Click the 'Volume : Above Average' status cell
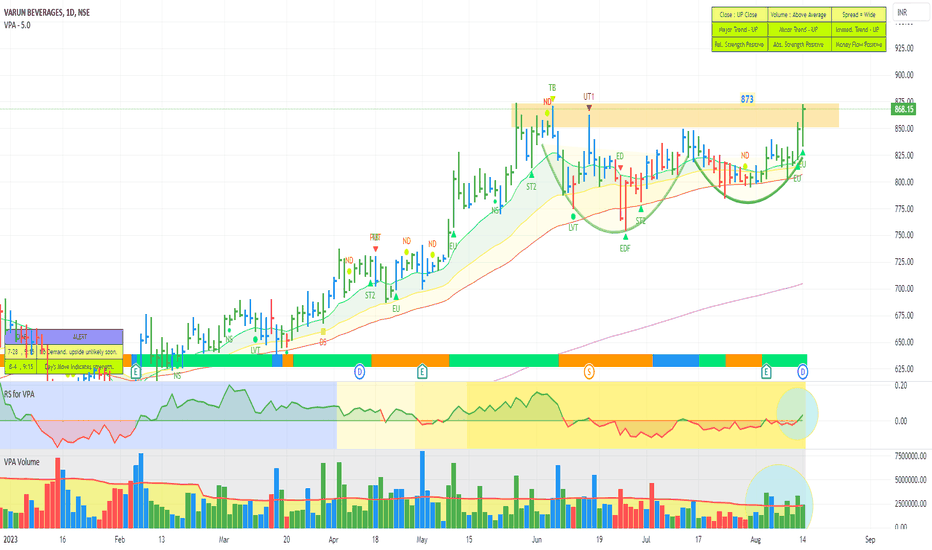The image size is (932, 550). 798,15
